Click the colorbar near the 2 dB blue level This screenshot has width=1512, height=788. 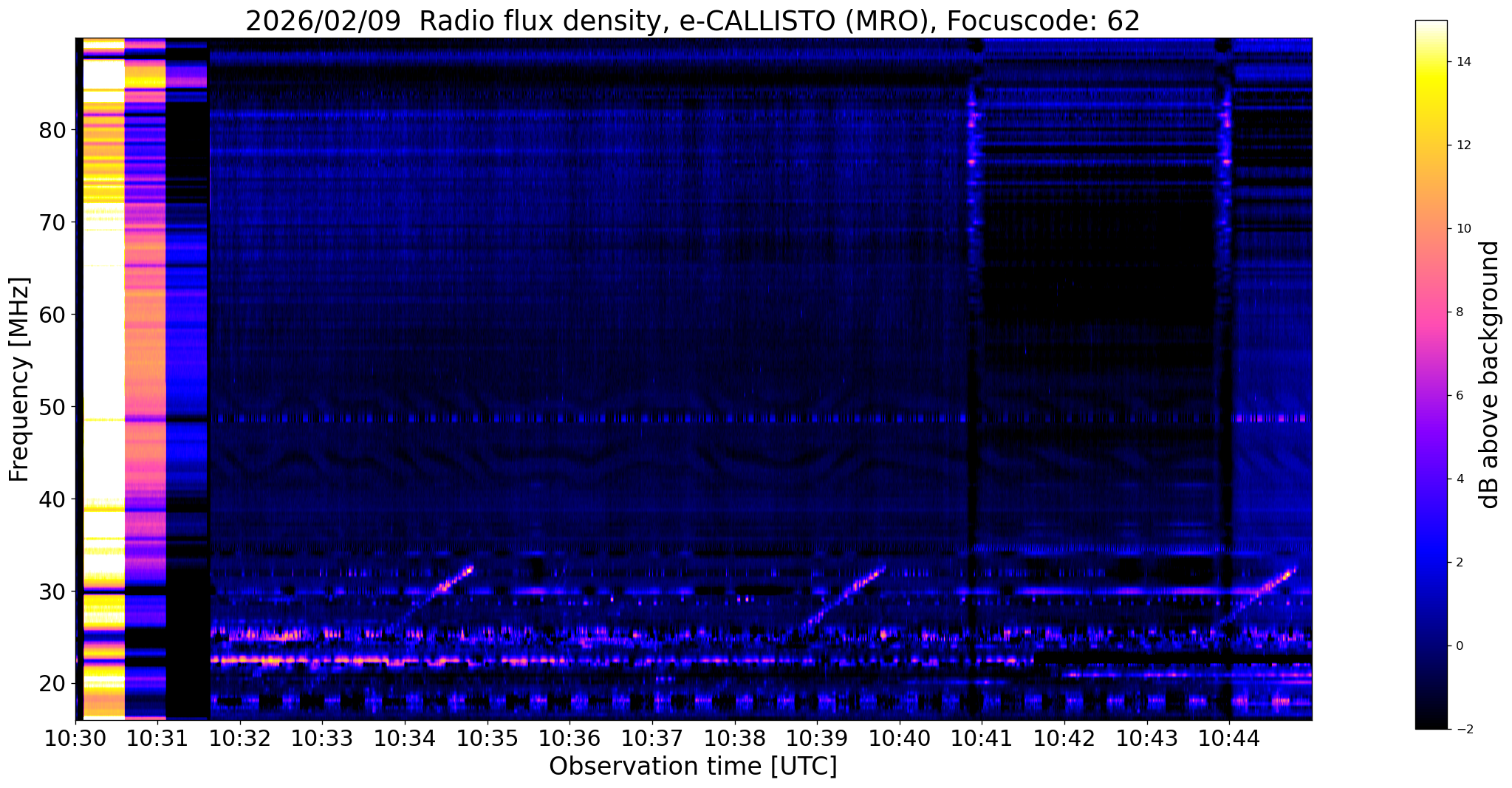(1431, 562)
